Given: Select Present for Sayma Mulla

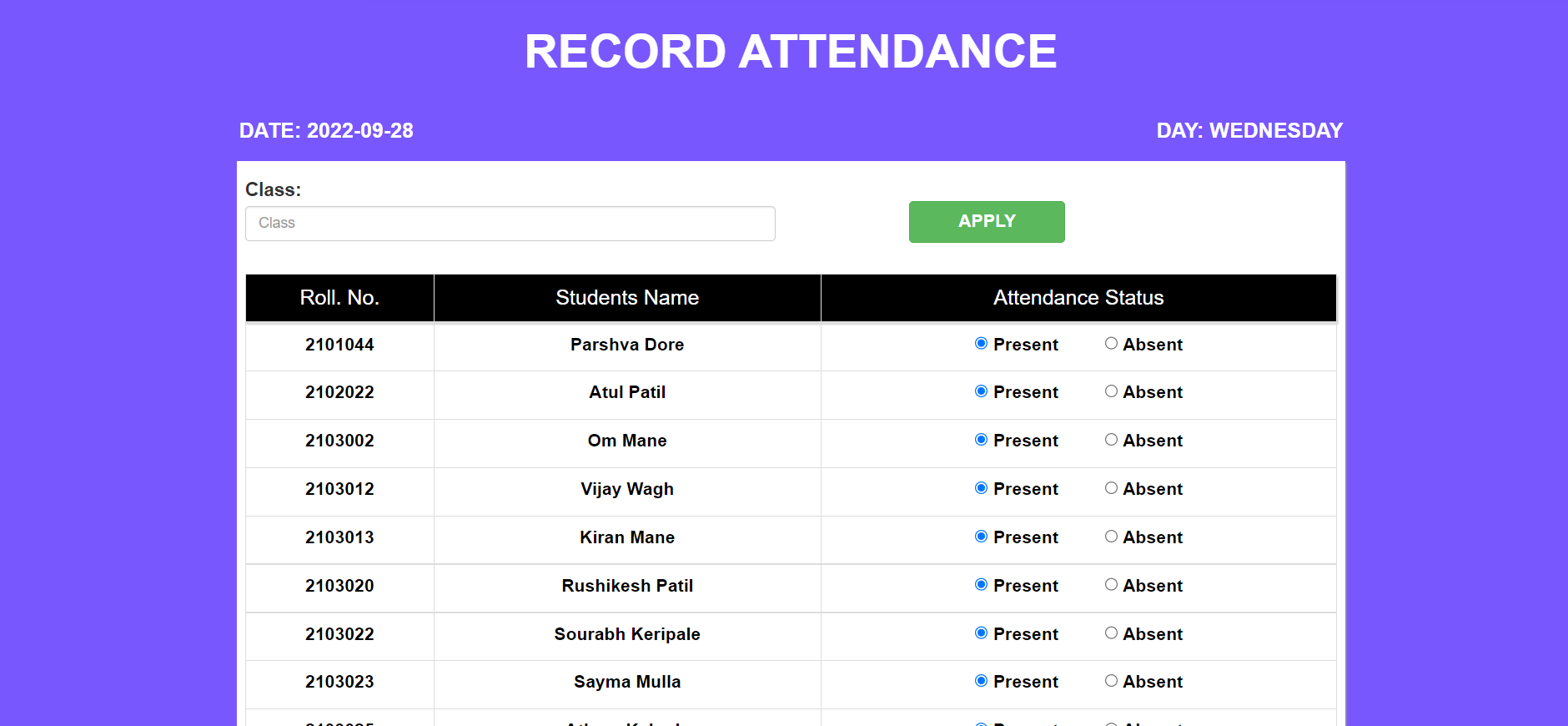Looking at the screenshot, I should click(x=979, y=681).
